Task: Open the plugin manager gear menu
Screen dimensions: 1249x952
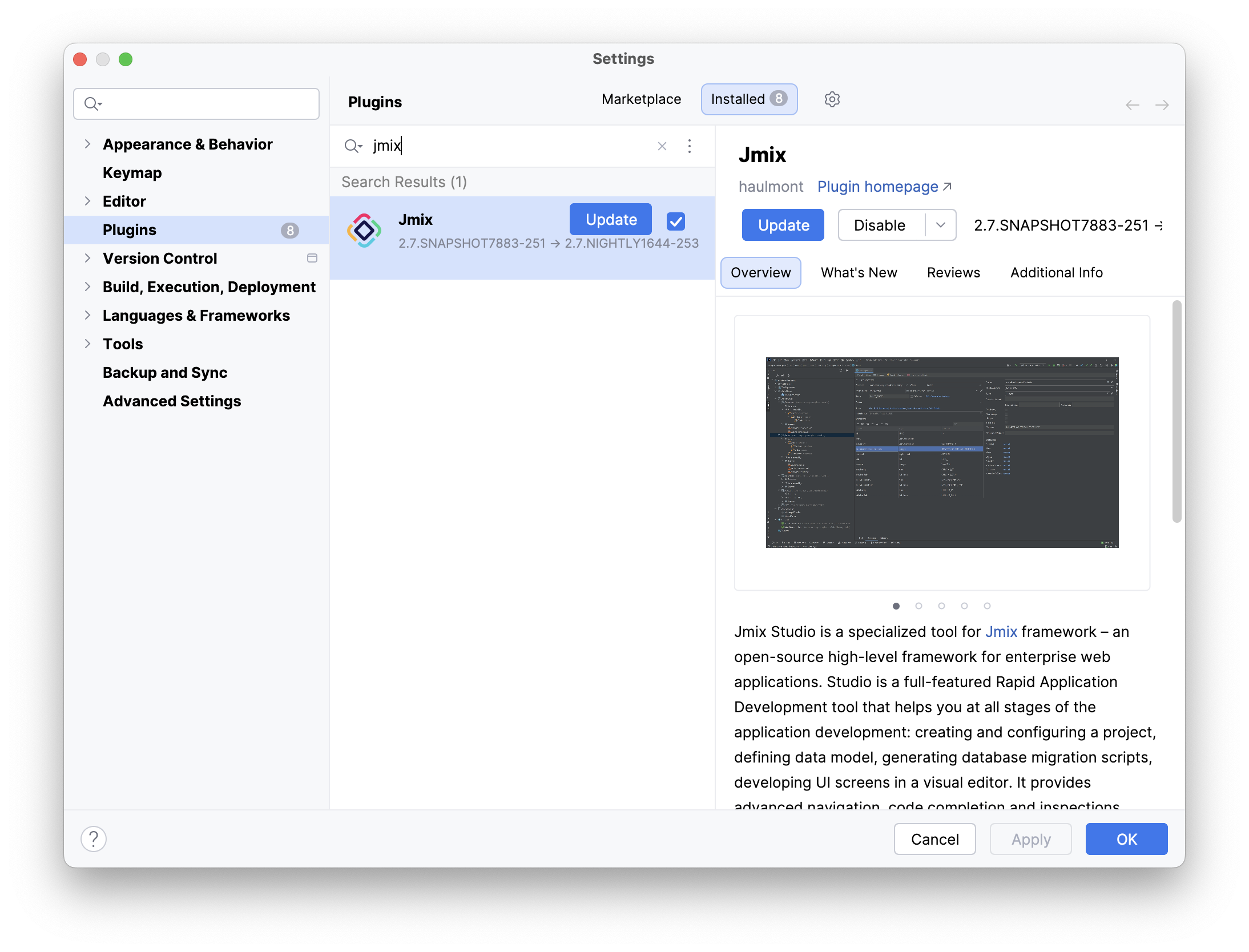Action: [832, 99]
